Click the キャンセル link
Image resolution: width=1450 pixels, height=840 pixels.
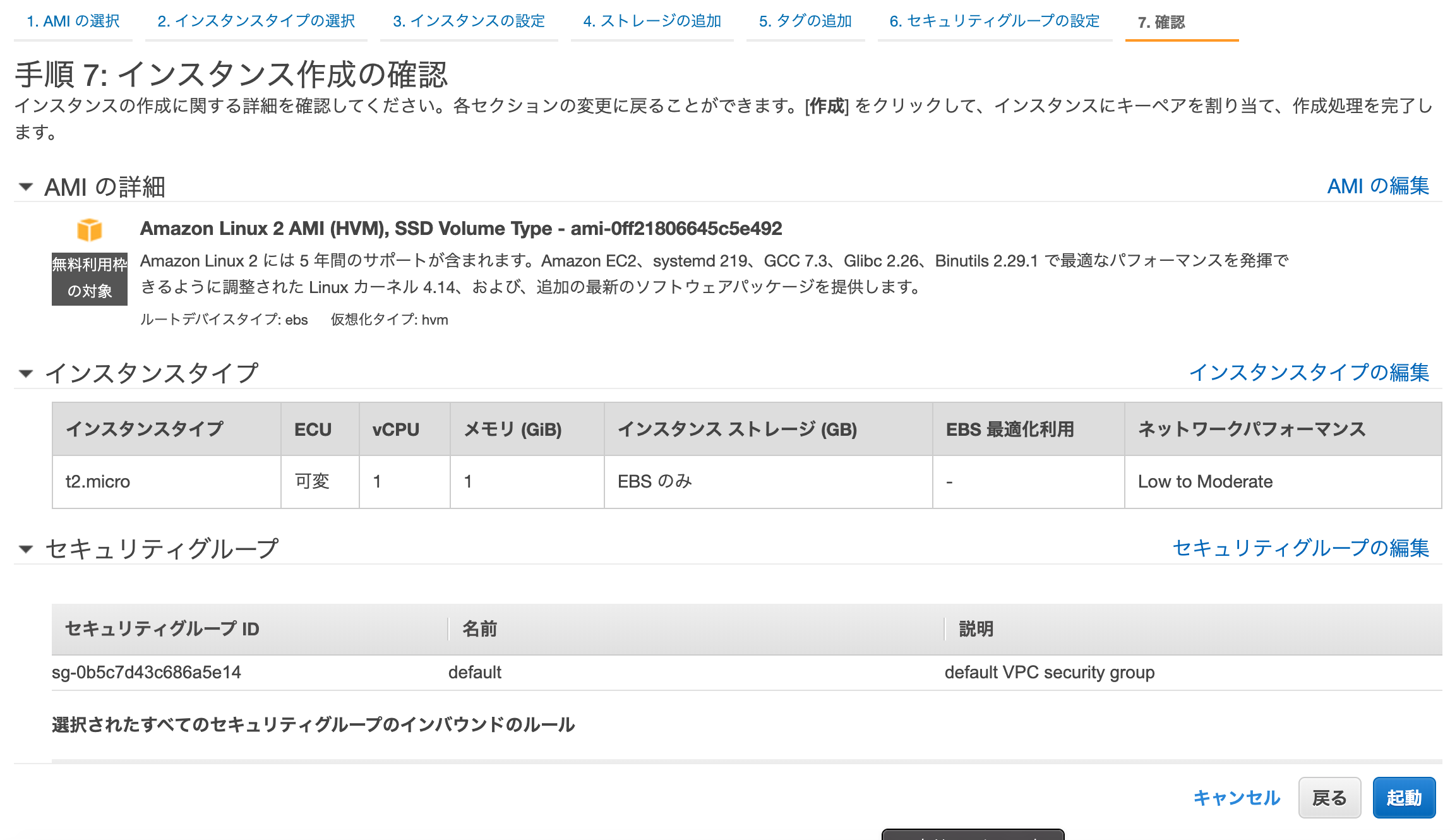(x=1237, y=798)
